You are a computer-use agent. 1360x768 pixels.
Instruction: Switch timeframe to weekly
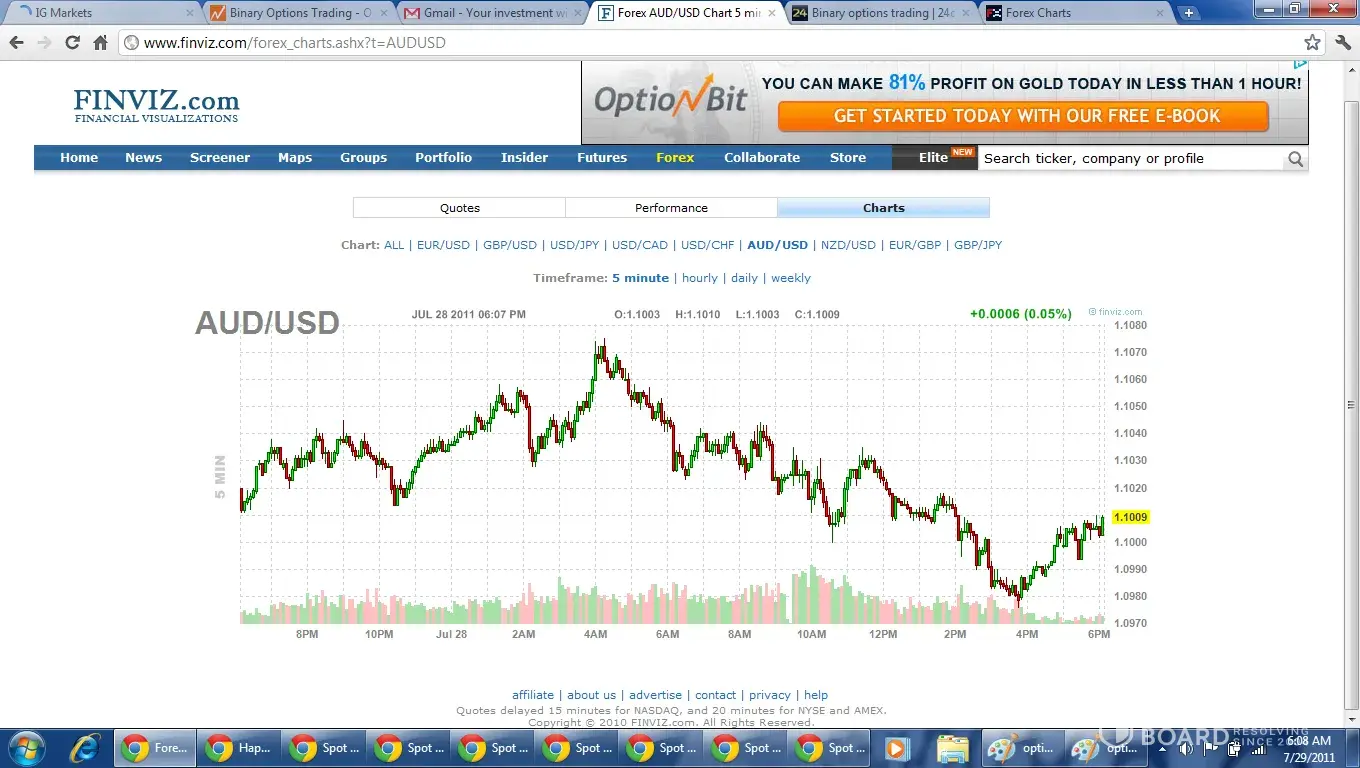tap(791, 278)
